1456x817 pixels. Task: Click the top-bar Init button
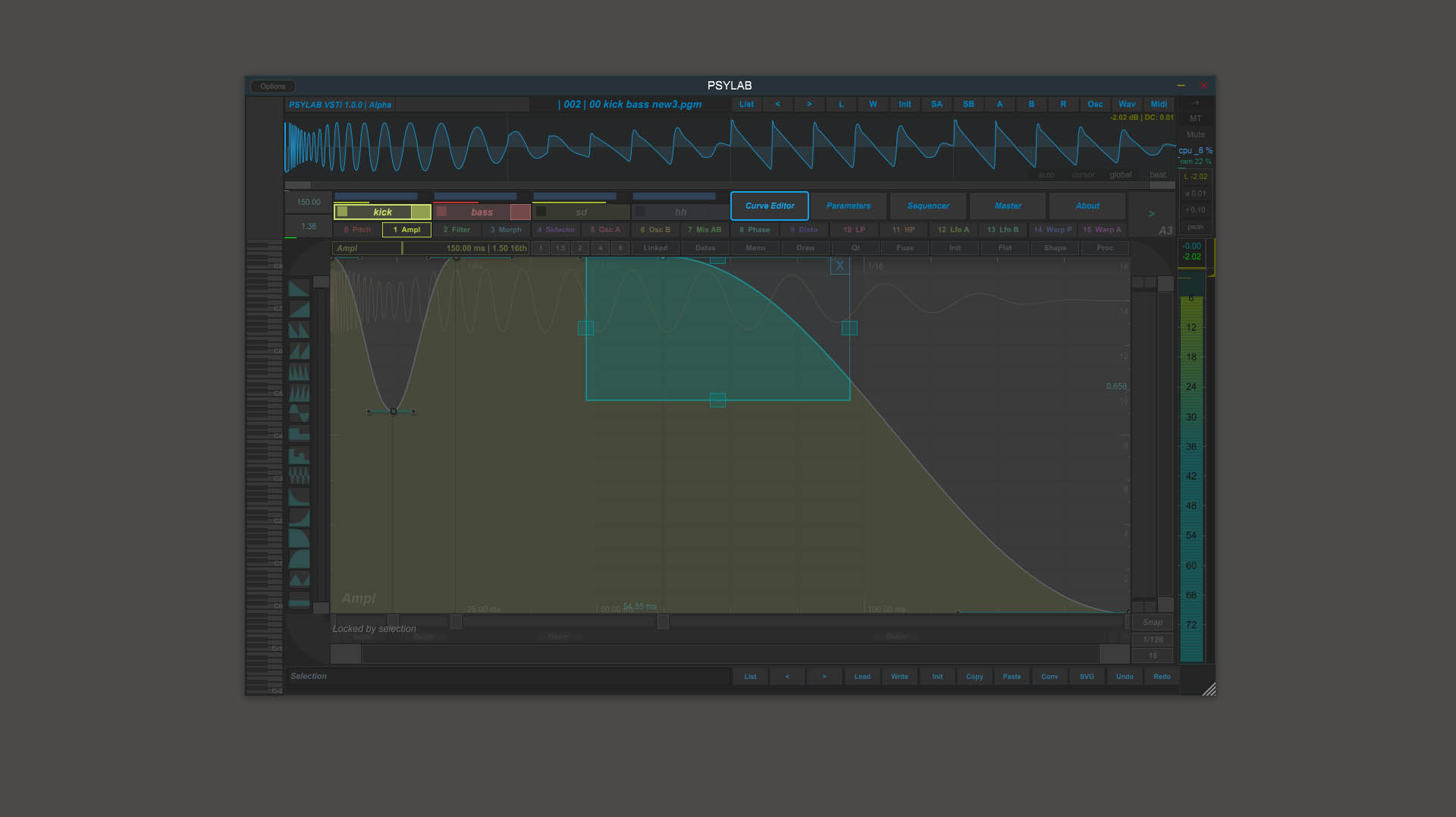(905, 104)
